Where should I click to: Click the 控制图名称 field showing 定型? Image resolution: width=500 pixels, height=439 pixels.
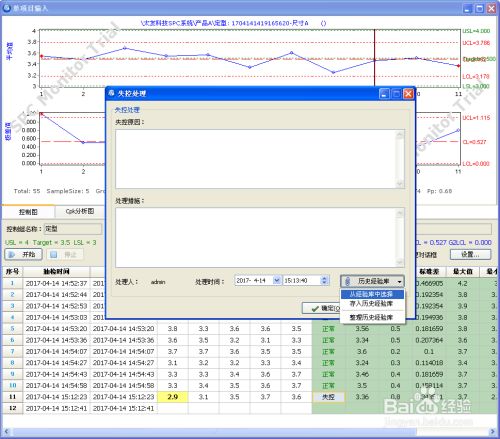tap(73, 229)
